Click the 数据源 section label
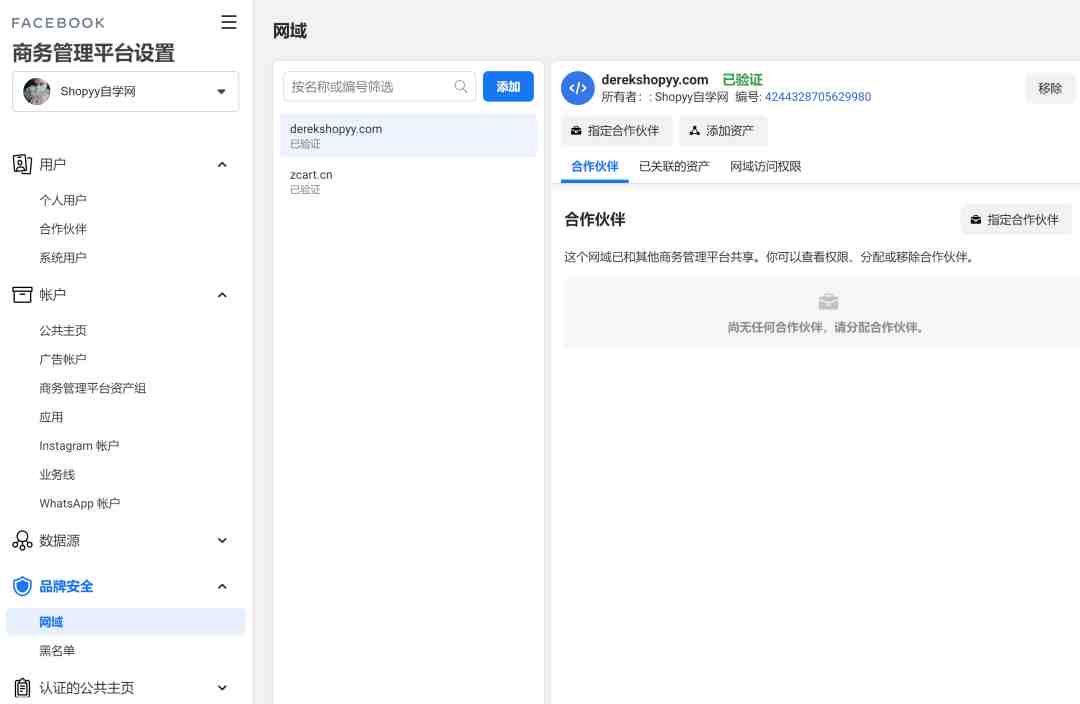 pos(59,541)
